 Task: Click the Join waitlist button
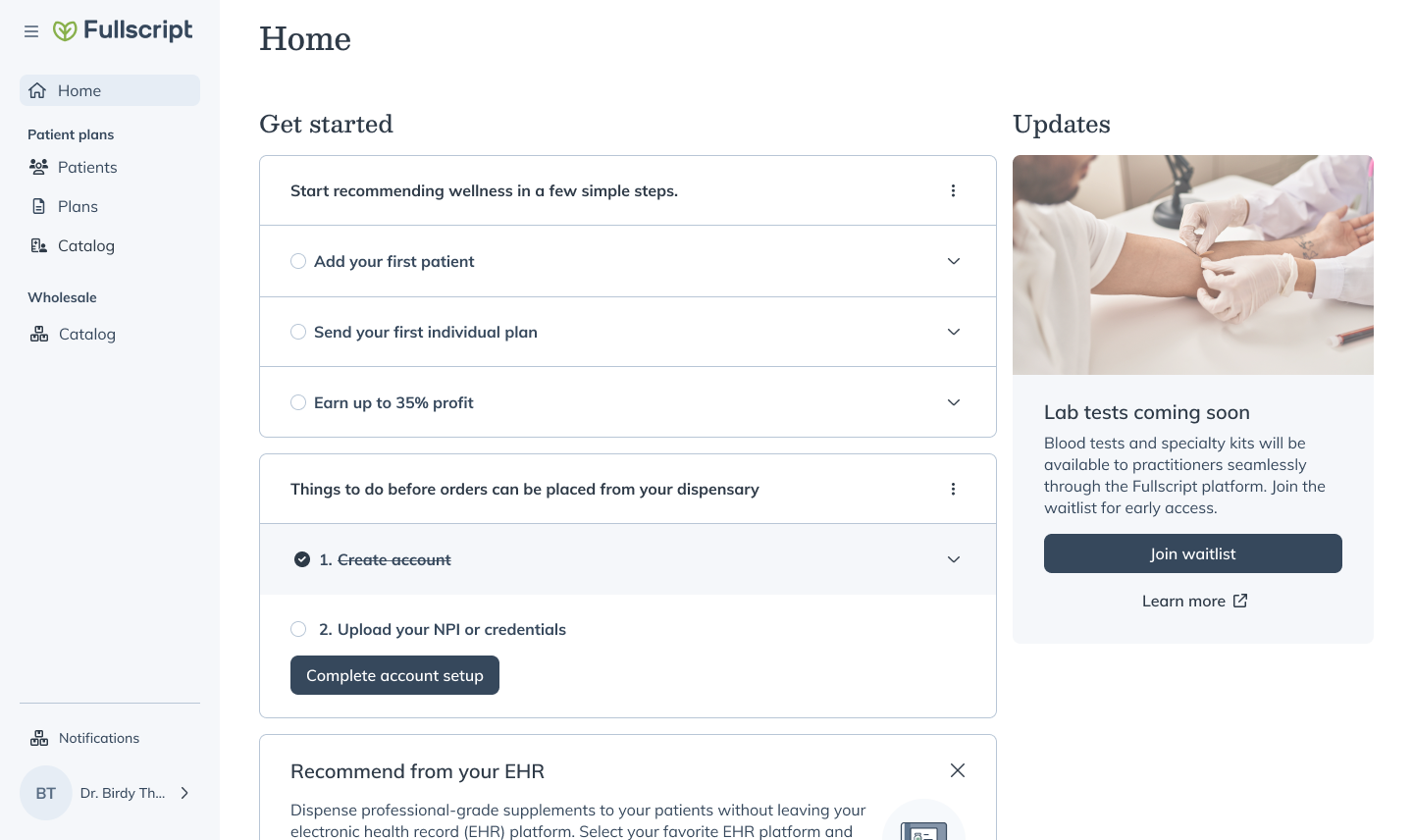point(1193,553)
